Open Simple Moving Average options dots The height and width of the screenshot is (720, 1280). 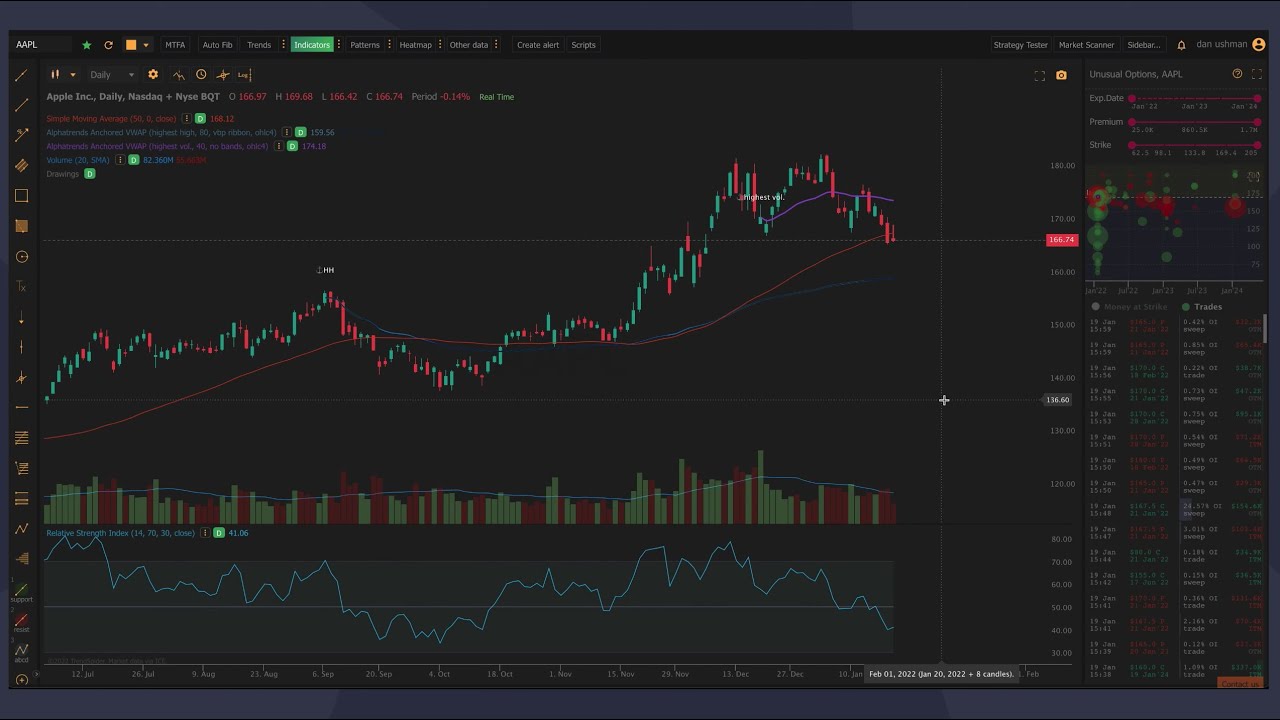187,119
